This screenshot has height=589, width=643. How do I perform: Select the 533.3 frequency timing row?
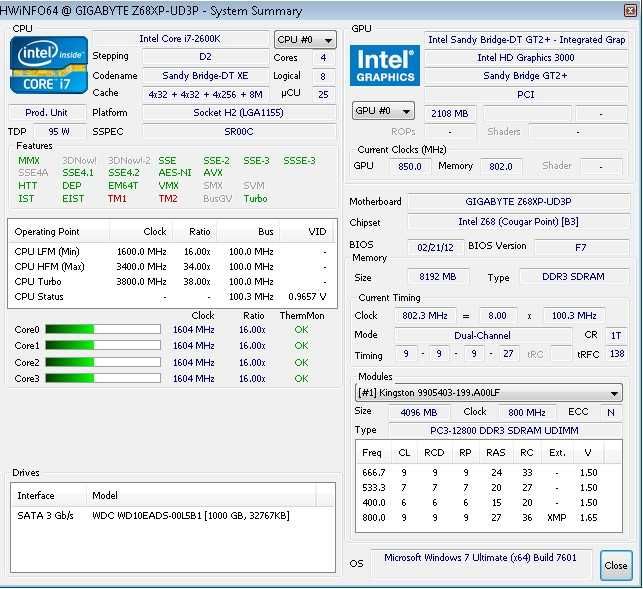(489, 488)
